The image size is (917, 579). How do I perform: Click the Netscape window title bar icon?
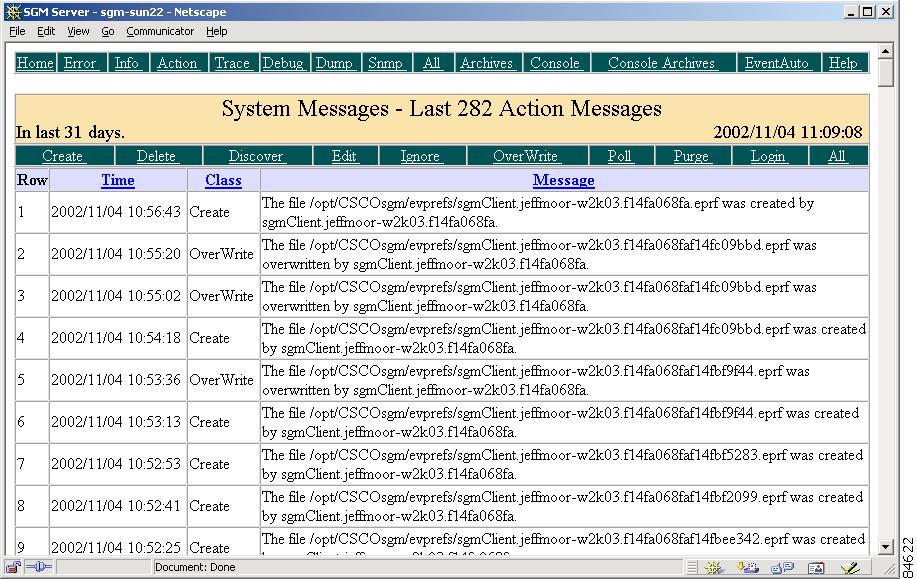(13, 12)
